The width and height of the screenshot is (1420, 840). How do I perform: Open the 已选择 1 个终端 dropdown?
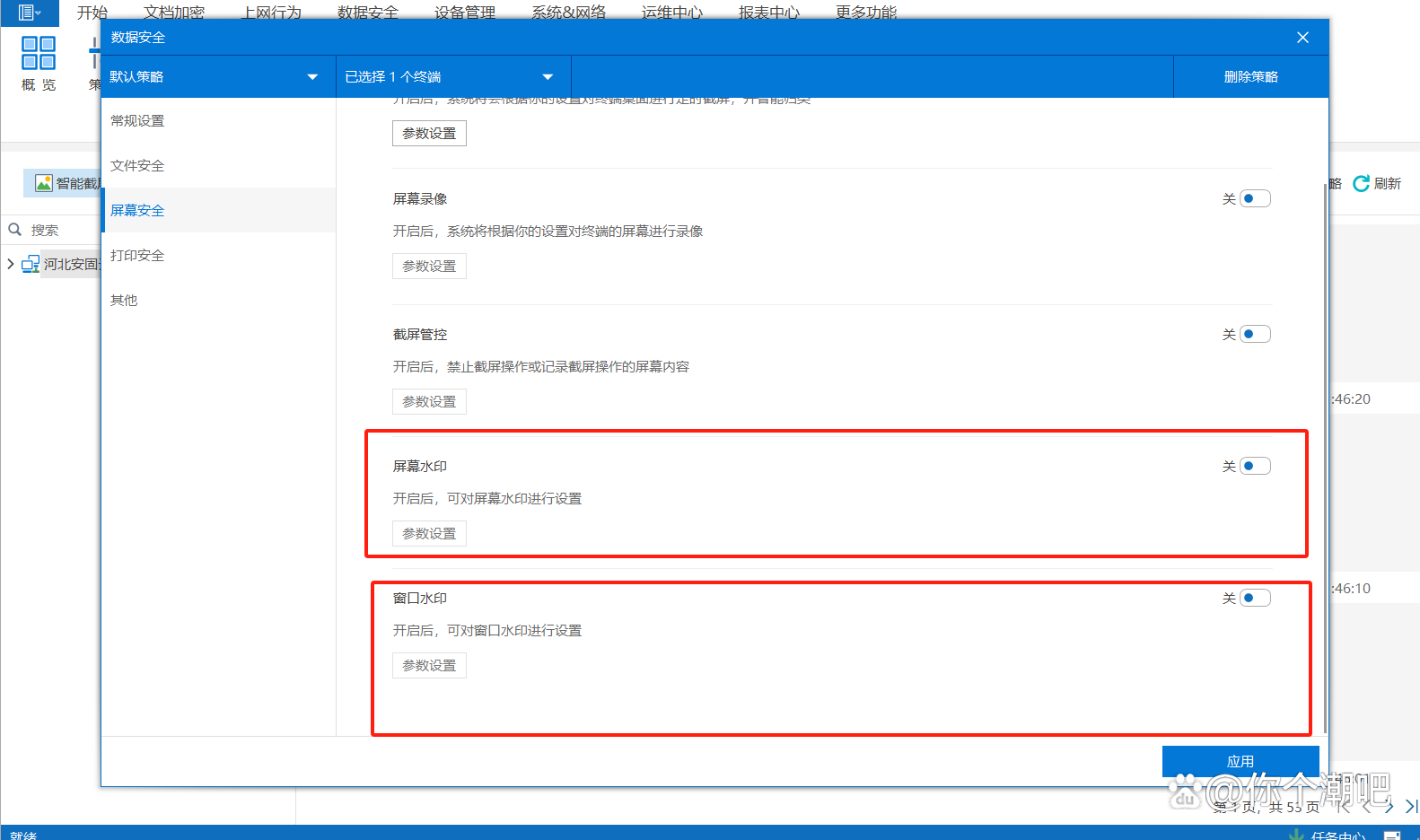pos(453,76)
